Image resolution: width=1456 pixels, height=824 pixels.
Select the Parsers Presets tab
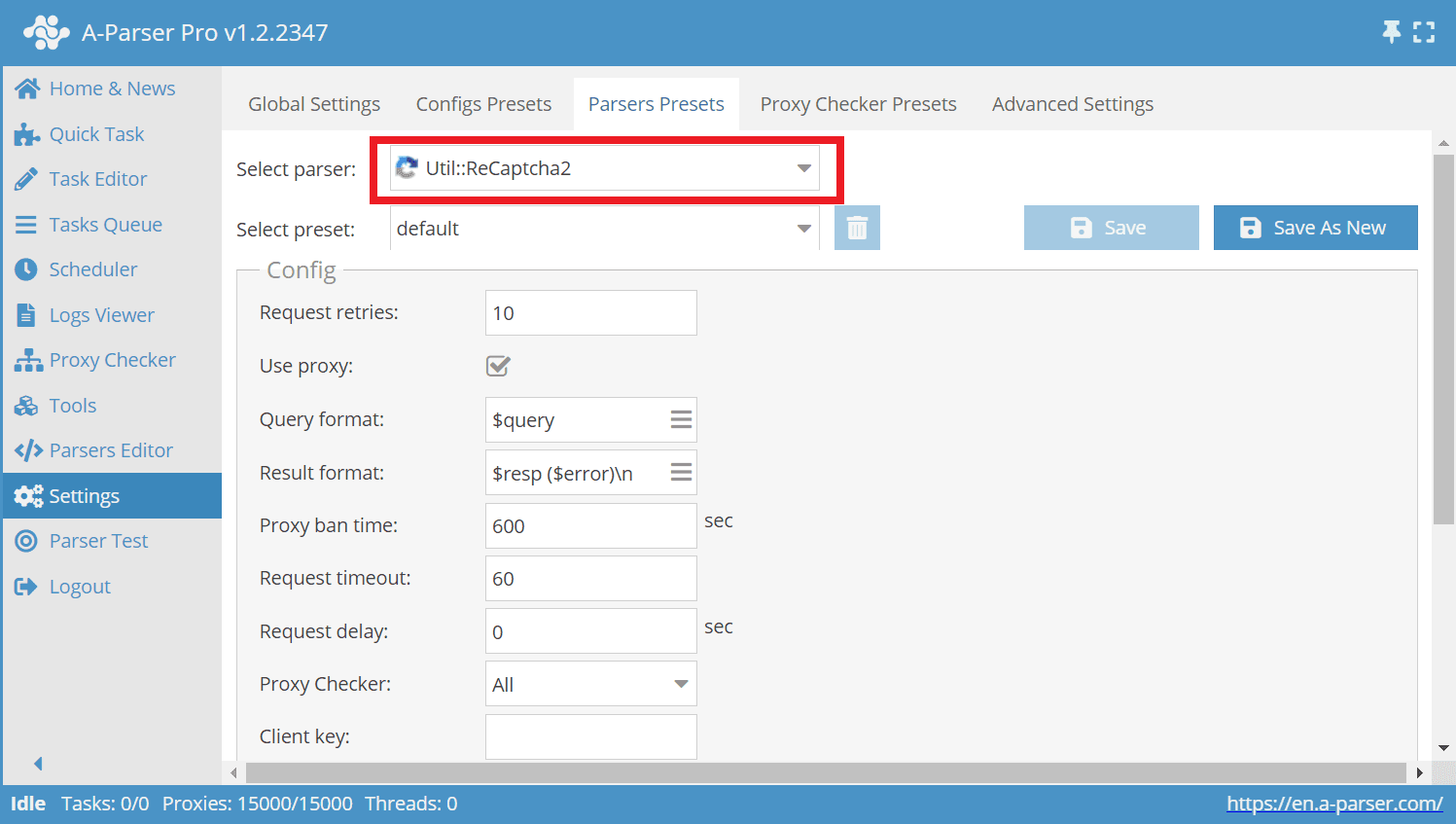(657, 104)
